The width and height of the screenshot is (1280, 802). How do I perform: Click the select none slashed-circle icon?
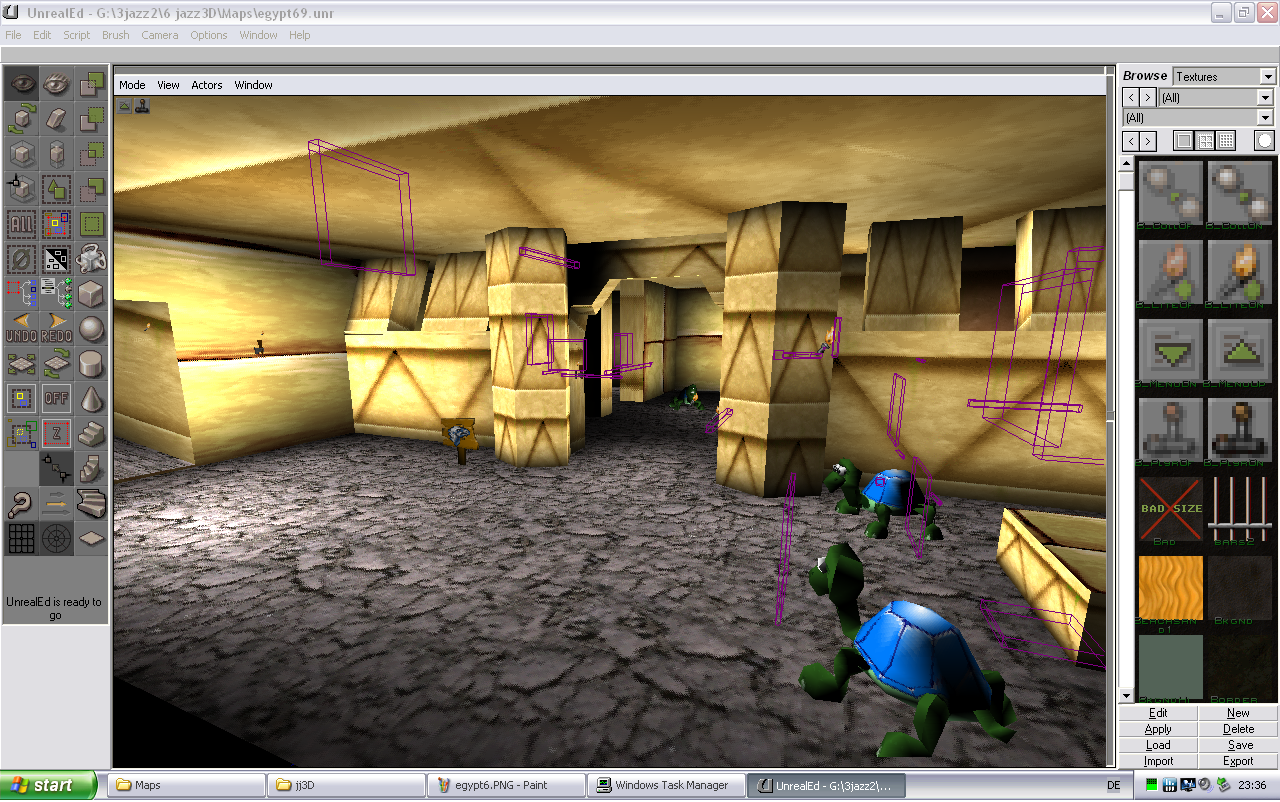pos(21,259)
